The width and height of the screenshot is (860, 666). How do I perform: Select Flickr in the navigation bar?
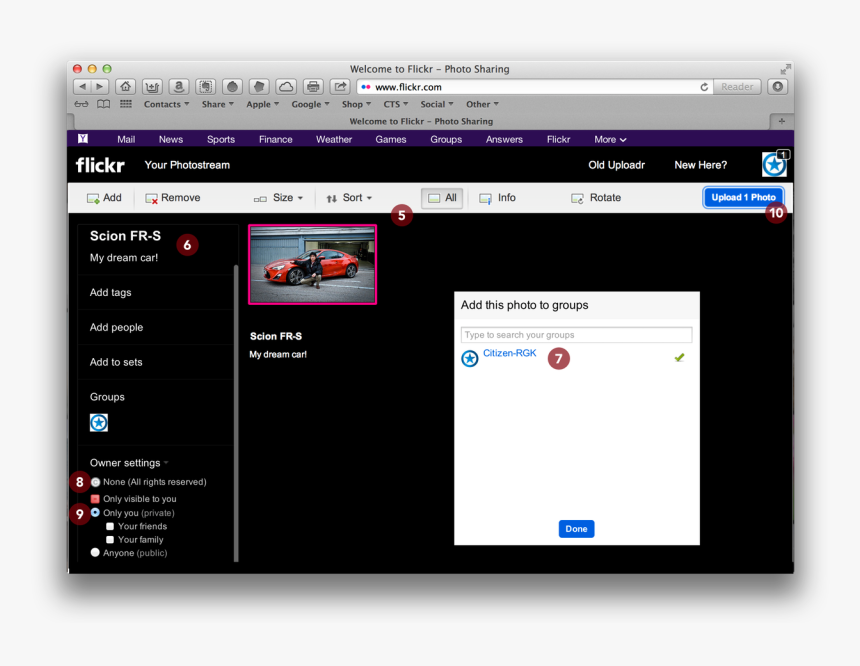pyautogui.click(x=558, y=138)
